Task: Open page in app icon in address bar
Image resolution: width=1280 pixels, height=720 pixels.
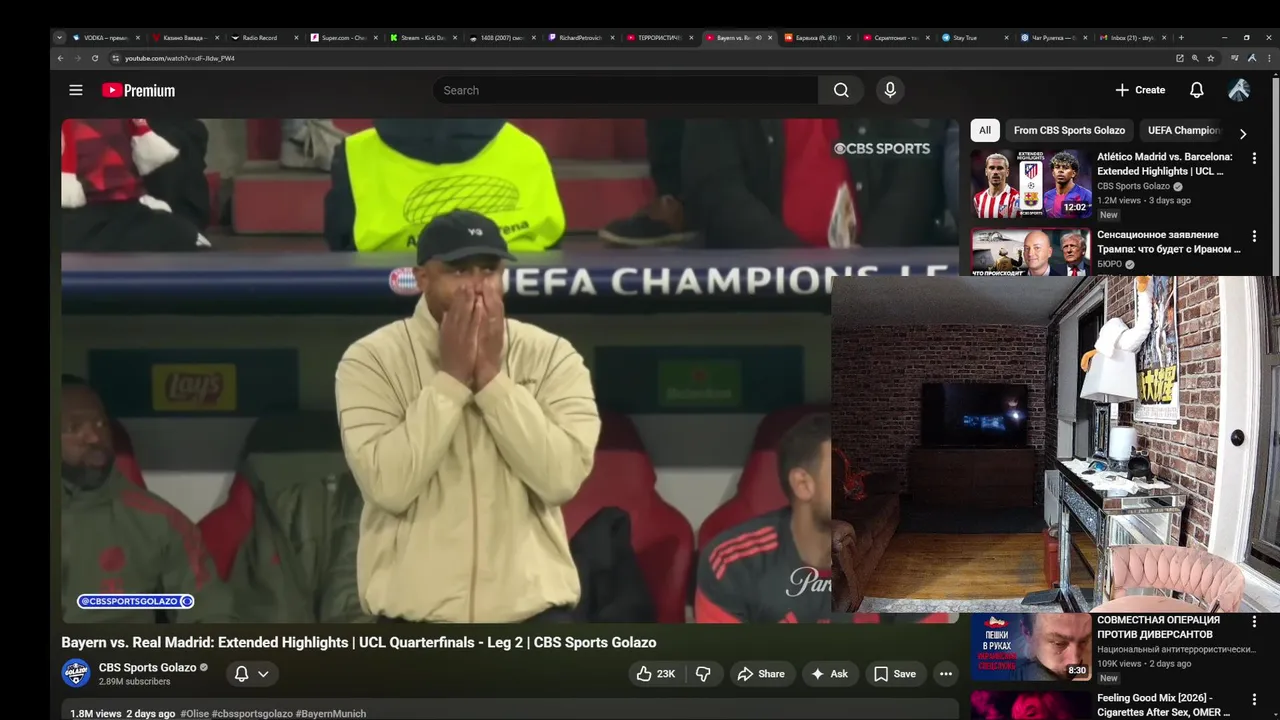Action: [x=1180, y=58]
